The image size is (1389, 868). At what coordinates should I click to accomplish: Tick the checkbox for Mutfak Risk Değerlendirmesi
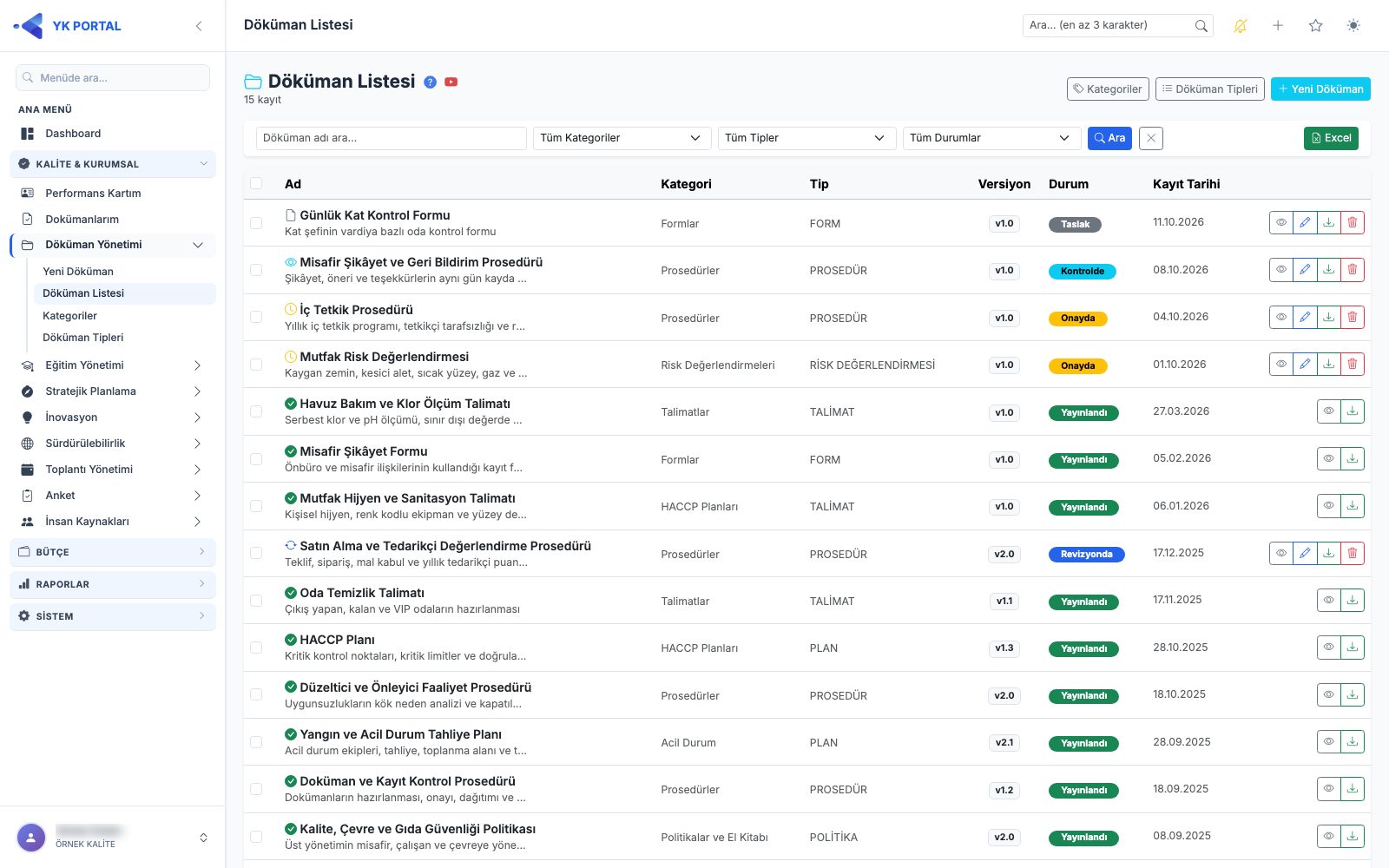click(256, 365)
